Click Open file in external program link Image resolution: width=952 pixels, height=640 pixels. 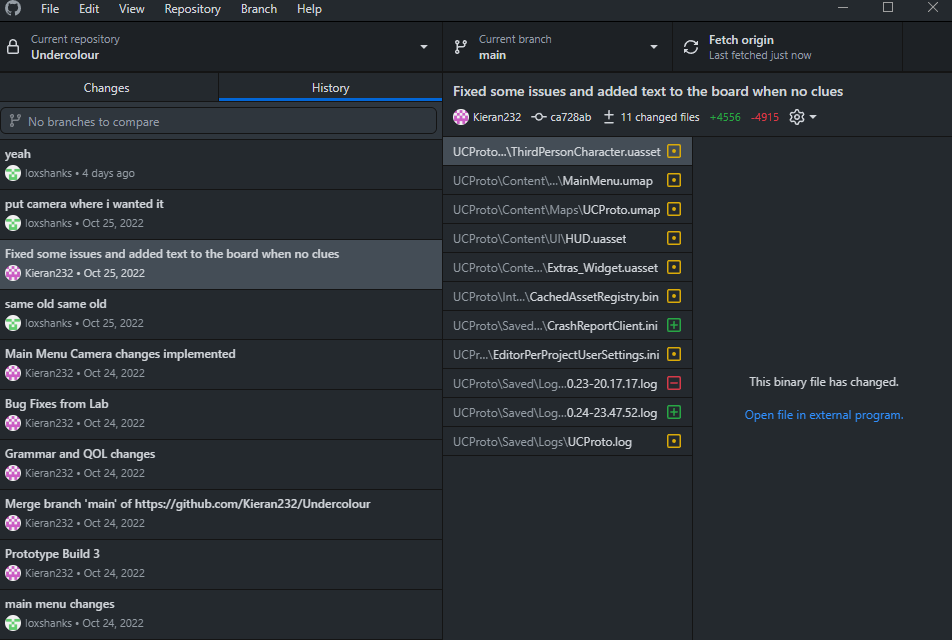(823, 415)
